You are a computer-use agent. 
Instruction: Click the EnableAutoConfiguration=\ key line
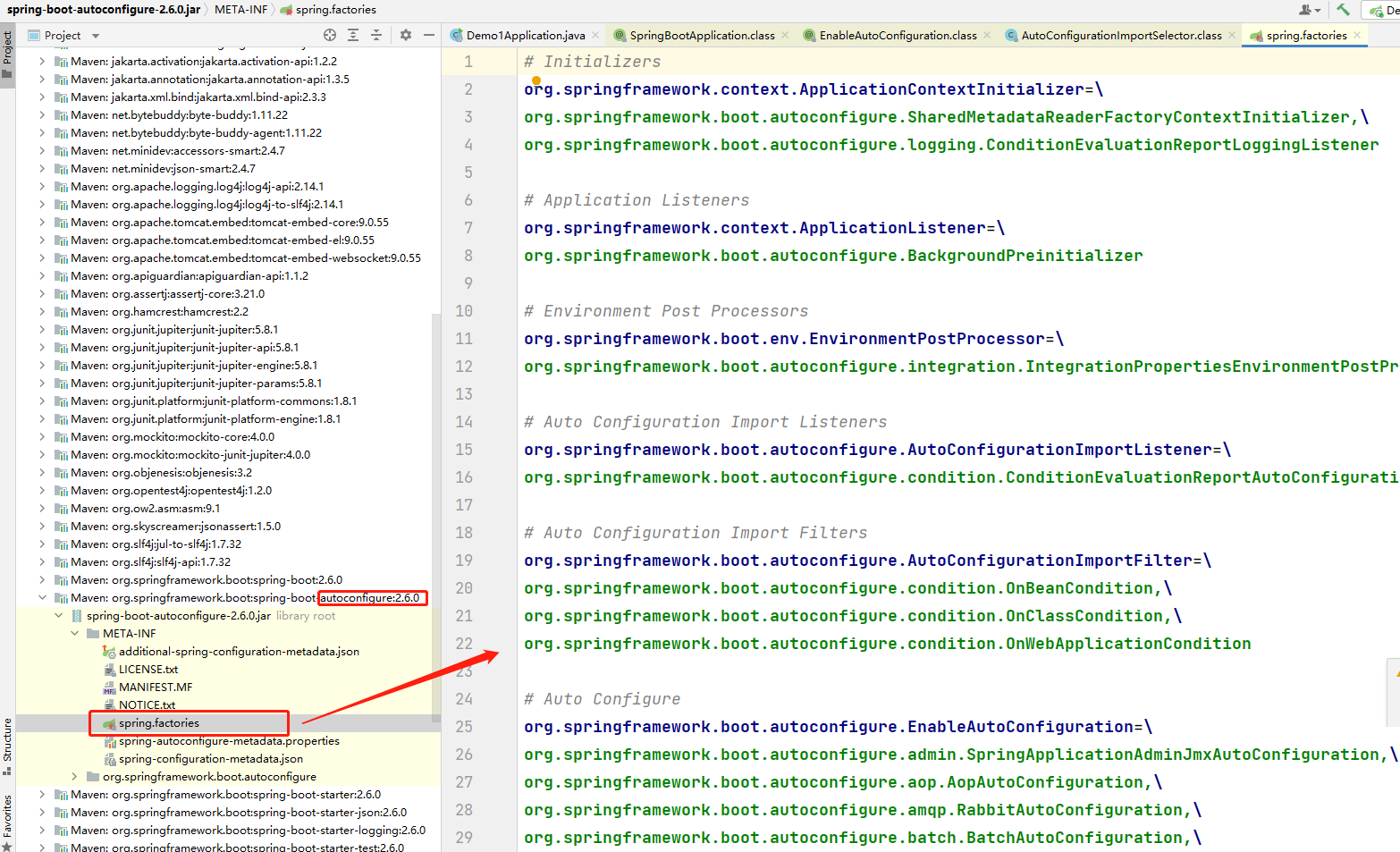[838, 727]
